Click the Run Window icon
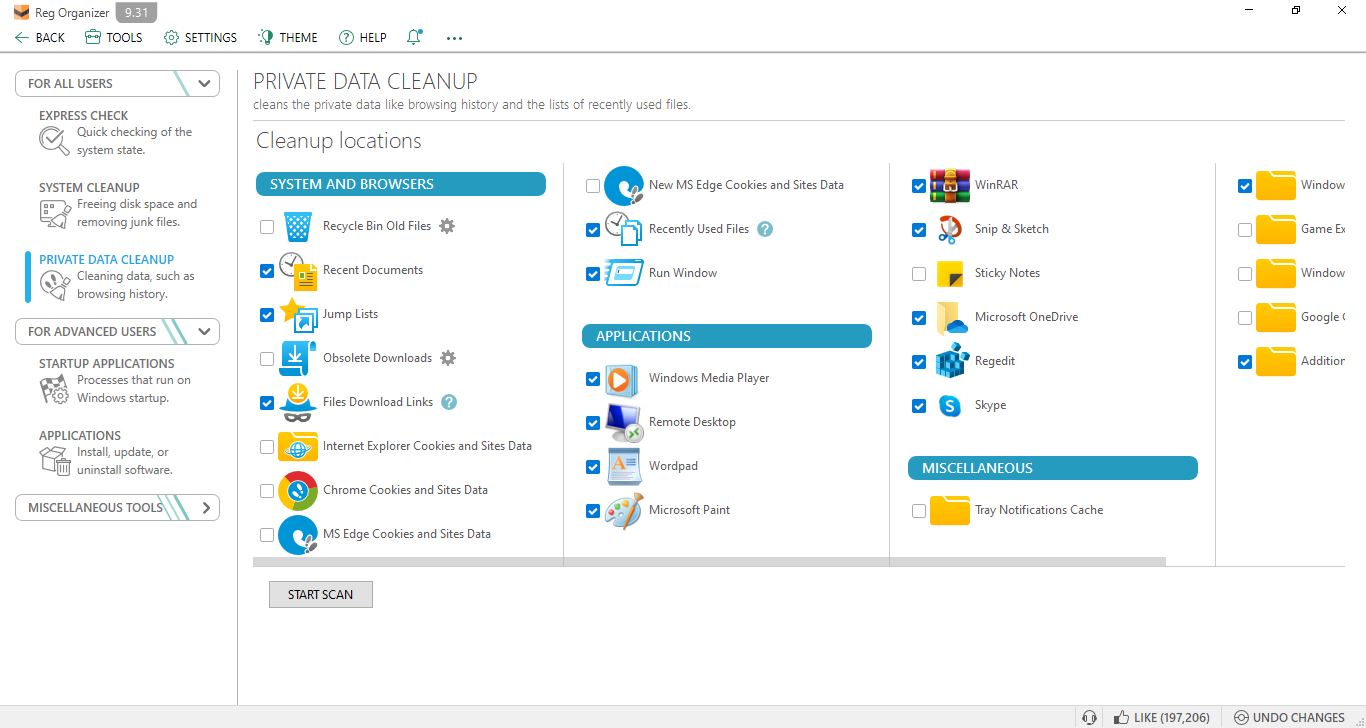Image resolution: width=1366 pixels, height=728 pixels. pyautogui.click(x=624, y=273)
